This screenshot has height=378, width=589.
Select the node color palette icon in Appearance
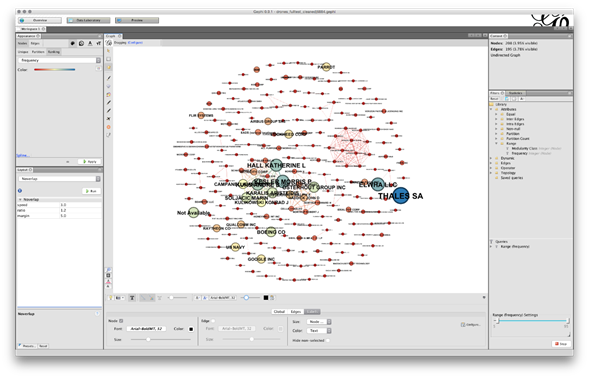tap(72, 44)
